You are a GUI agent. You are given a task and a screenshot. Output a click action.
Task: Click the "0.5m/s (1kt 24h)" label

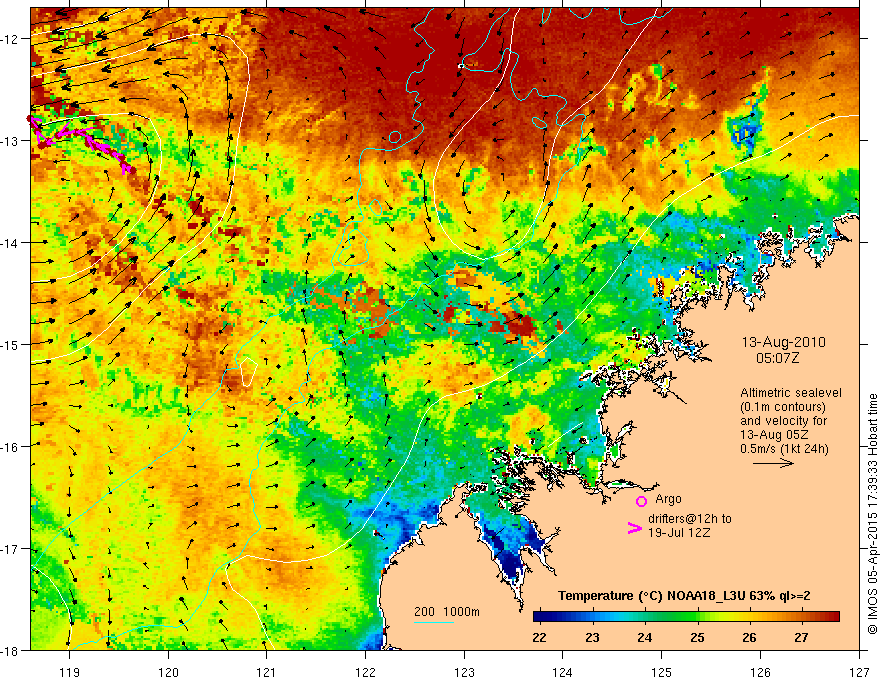[x=784, y=449]
